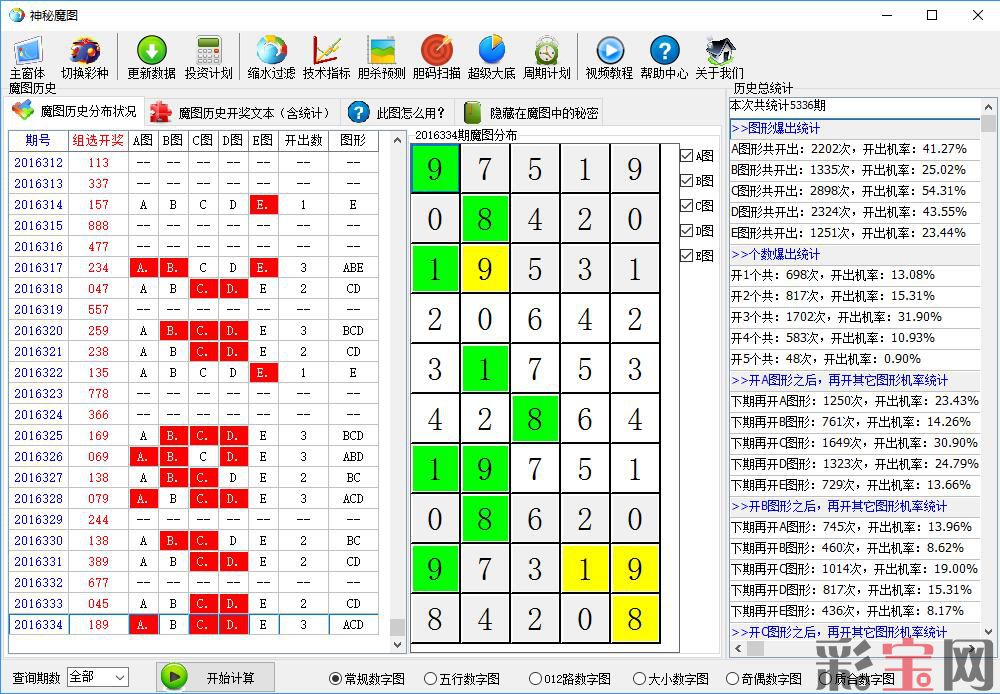
Task: Open the 胆码扫描 target icon
Action: pos(437,57)
